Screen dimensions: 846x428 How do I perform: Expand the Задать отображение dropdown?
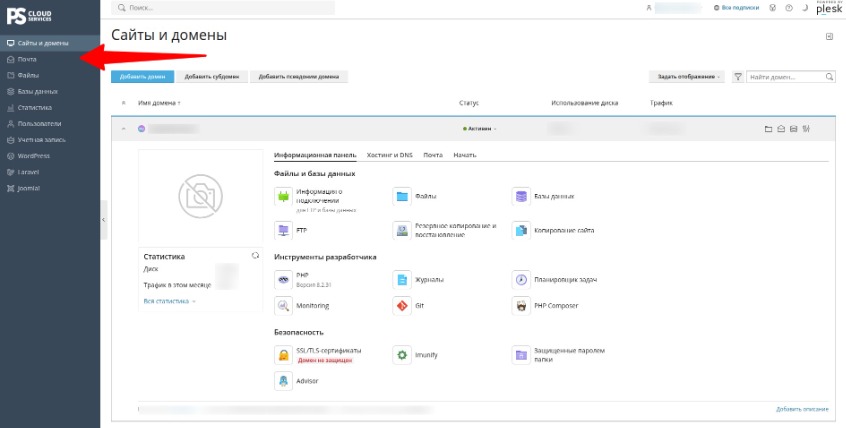click(x=688, y=77)
